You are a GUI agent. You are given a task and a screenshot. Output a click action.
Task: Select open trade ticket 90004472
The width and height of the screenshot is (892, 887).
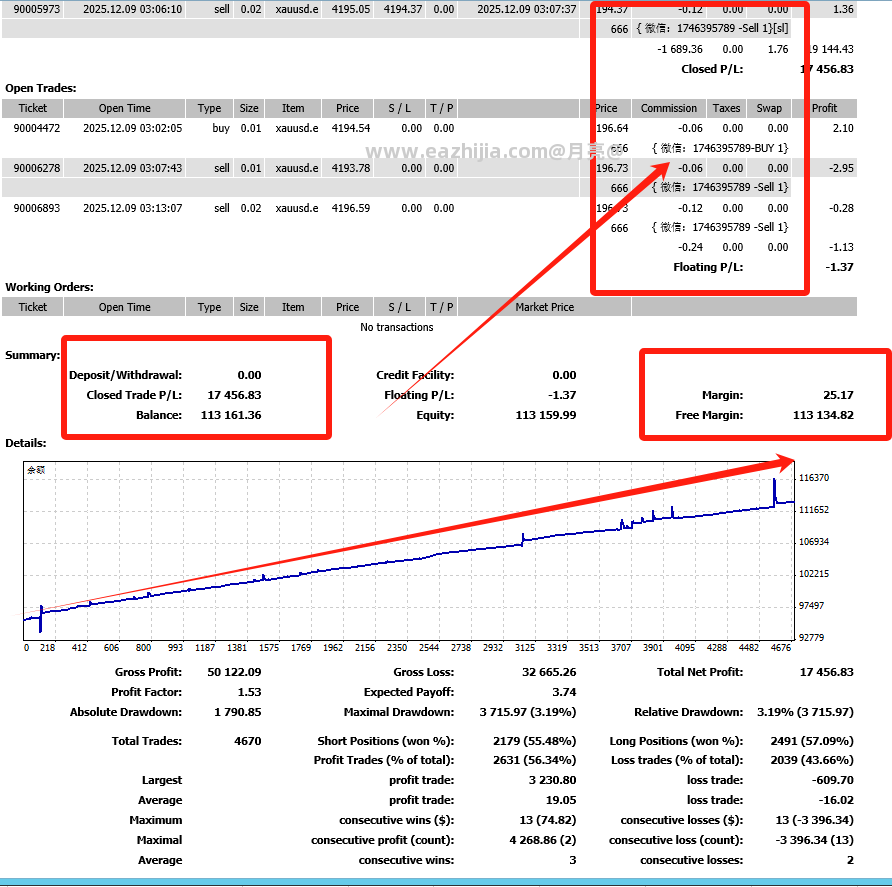[36, 128]
